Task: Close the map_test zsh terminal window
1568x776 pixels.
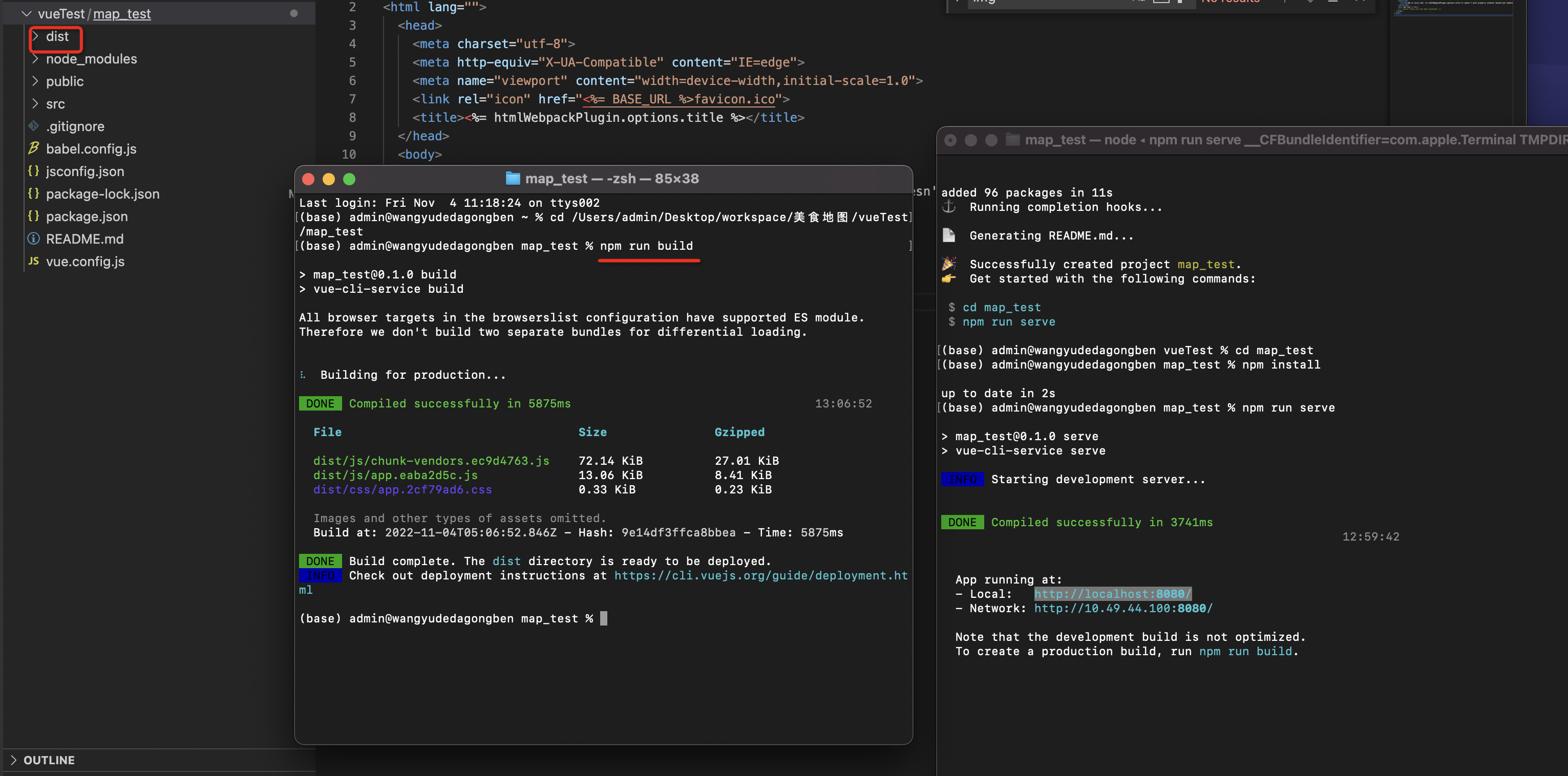Action: [x=308, y=179]
